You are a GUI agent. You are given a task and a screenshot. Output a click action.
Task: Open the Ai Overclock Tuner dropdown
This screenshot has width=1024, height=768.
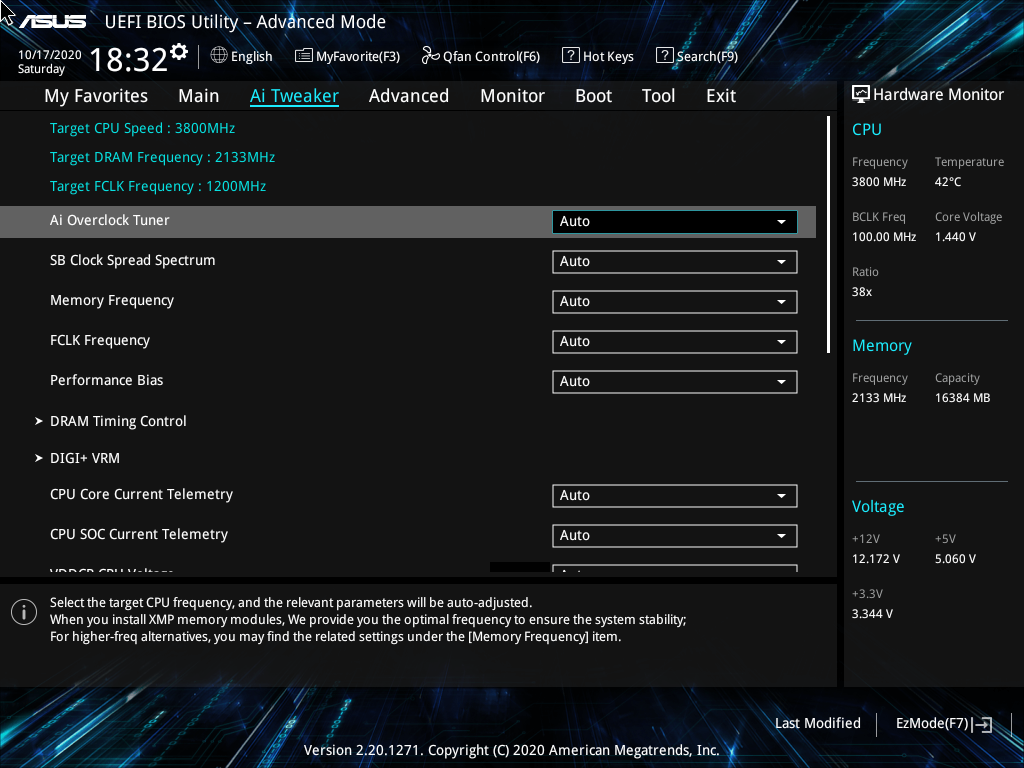[675, 221]
